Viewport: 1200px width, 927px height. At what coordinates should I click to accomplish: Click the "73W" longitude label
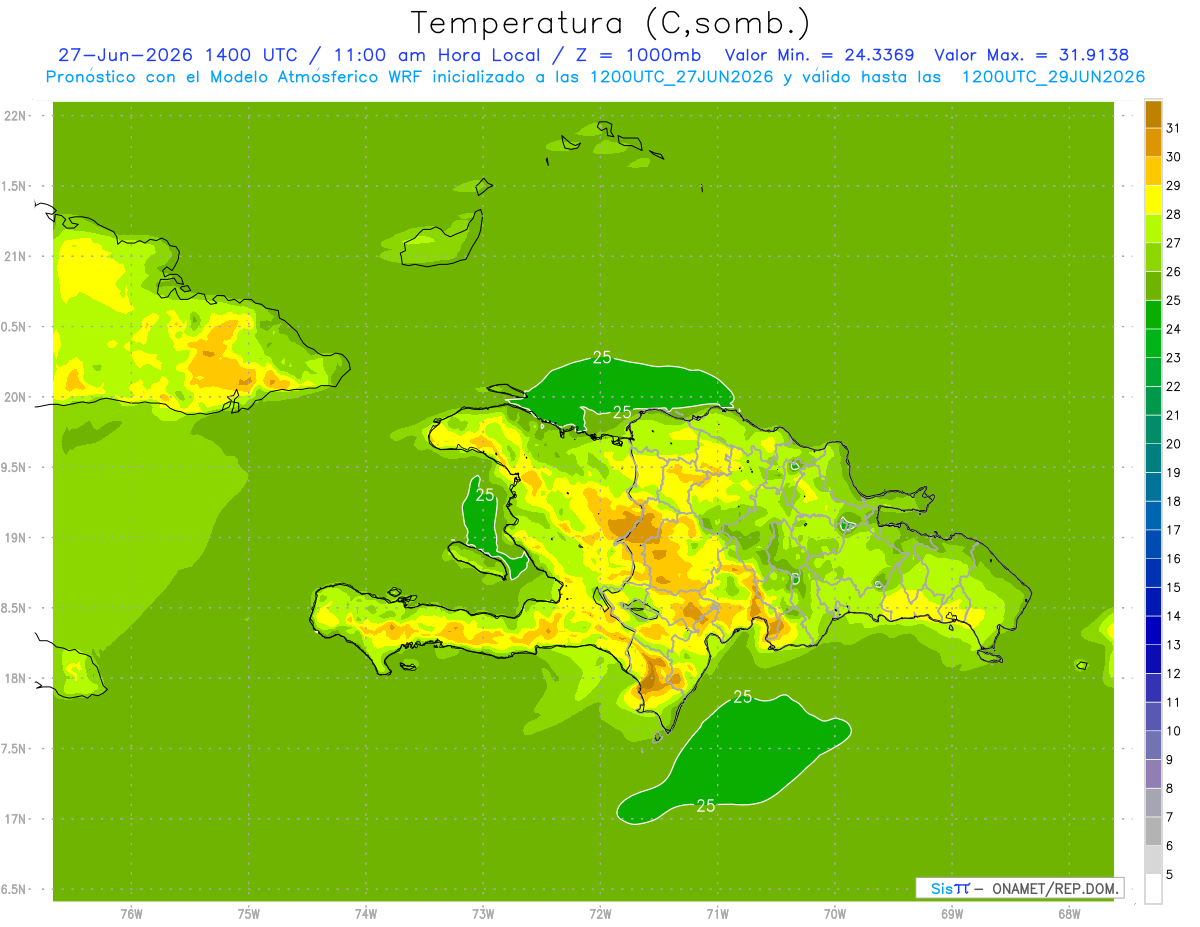(483, 914)
